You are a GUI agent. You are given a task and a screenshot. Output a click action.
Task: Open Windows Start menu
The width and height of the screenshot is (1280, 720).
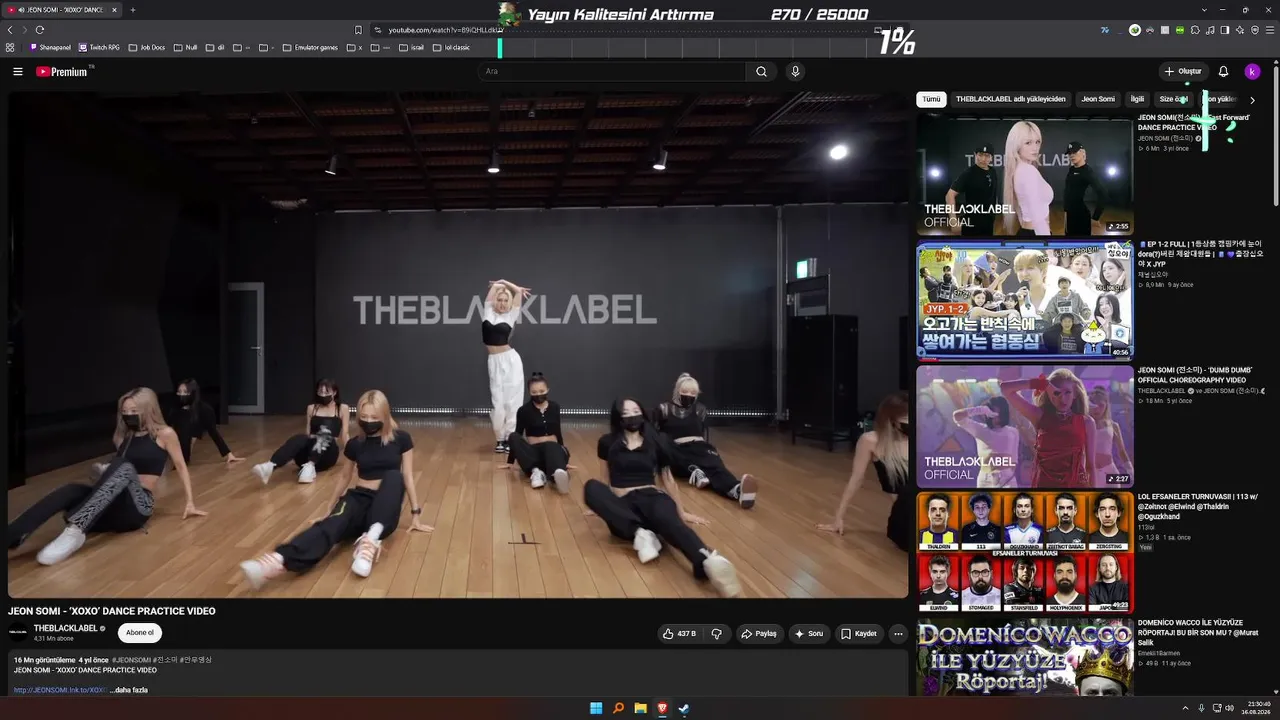pyautogui.click(x=596, y=708)
